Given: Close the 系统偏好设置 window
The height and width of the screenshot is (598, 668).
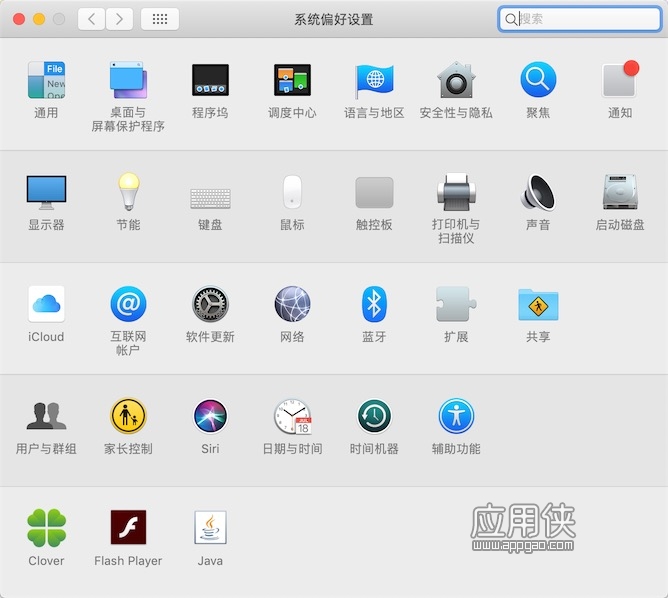Looking at the screenshot, I should pos(19,19).
